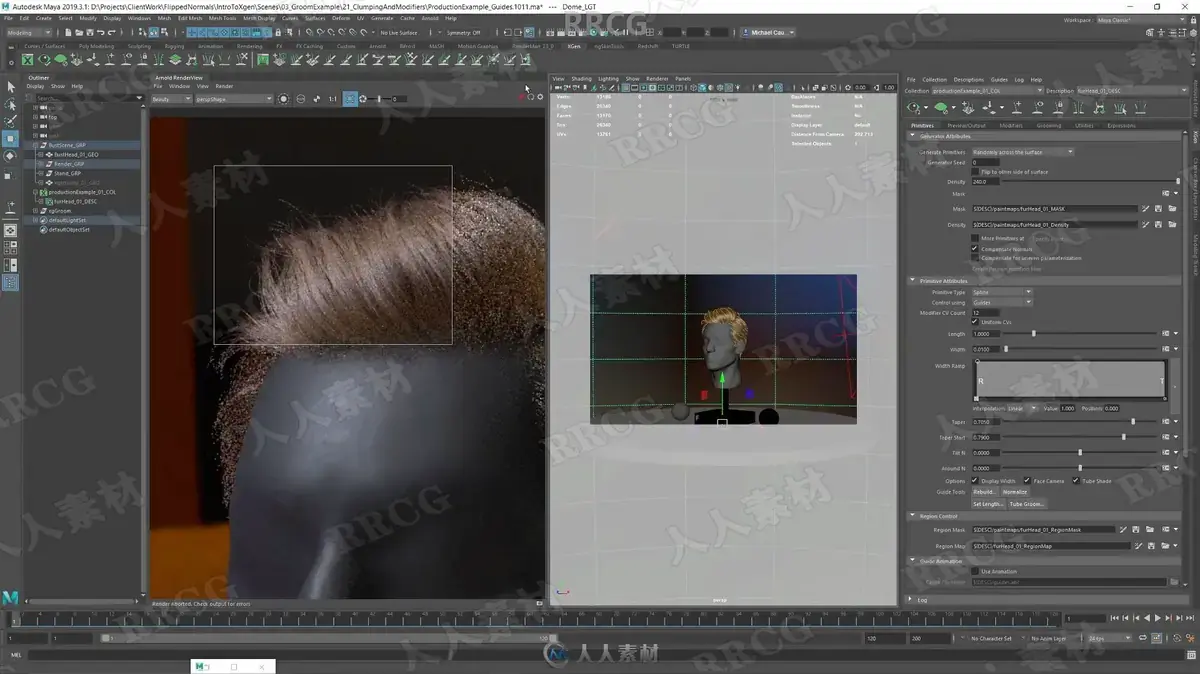Screen dimensions: 1200x674
Task: Paint Region Mask using the brush icon
Action: tap(1122, 529)
